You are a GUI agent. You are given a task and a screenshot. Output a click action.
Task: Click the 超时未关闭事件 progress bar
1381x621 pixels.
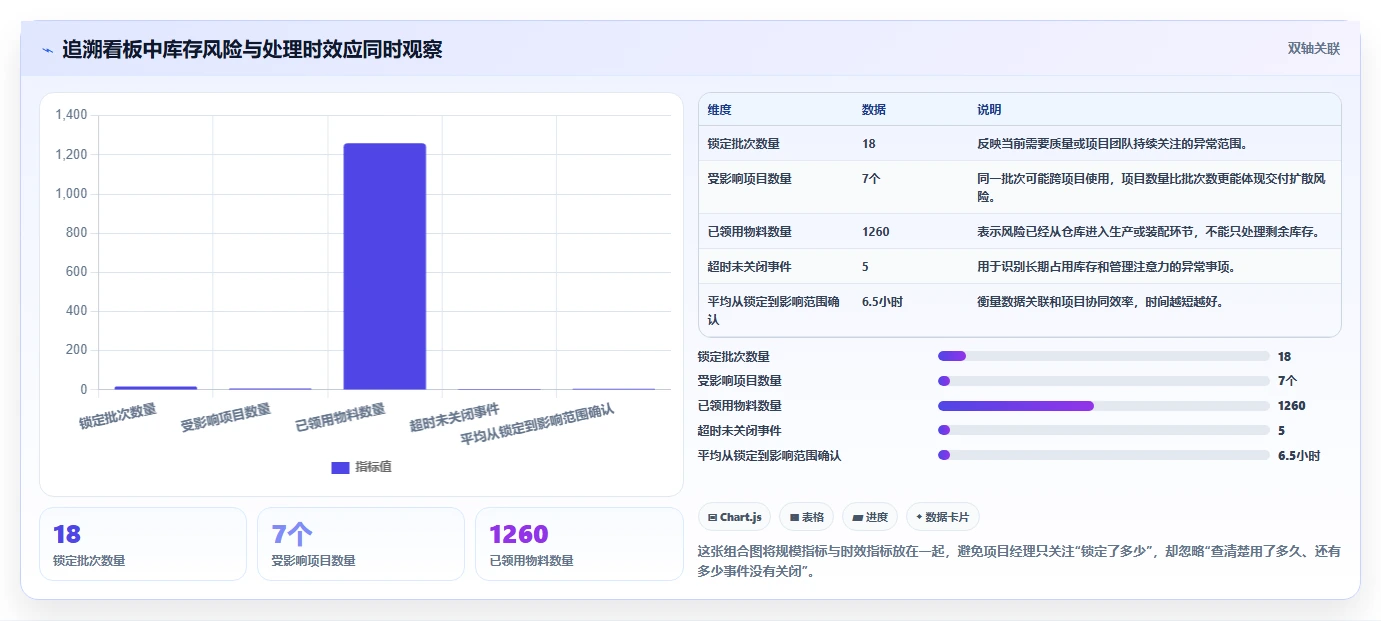(x=1104, y=431)
